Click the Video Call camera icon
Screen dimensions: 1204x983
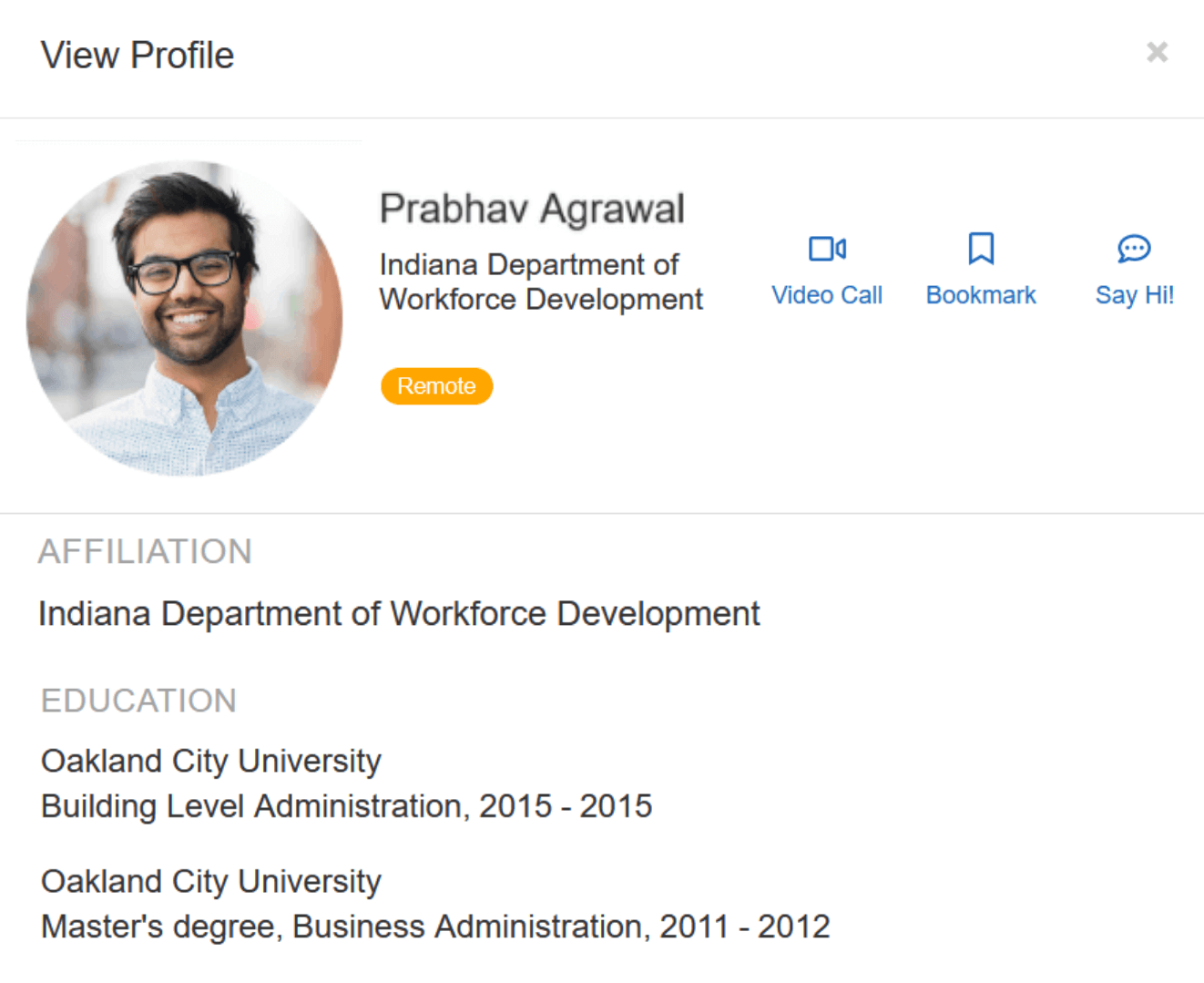click(827, 248)
